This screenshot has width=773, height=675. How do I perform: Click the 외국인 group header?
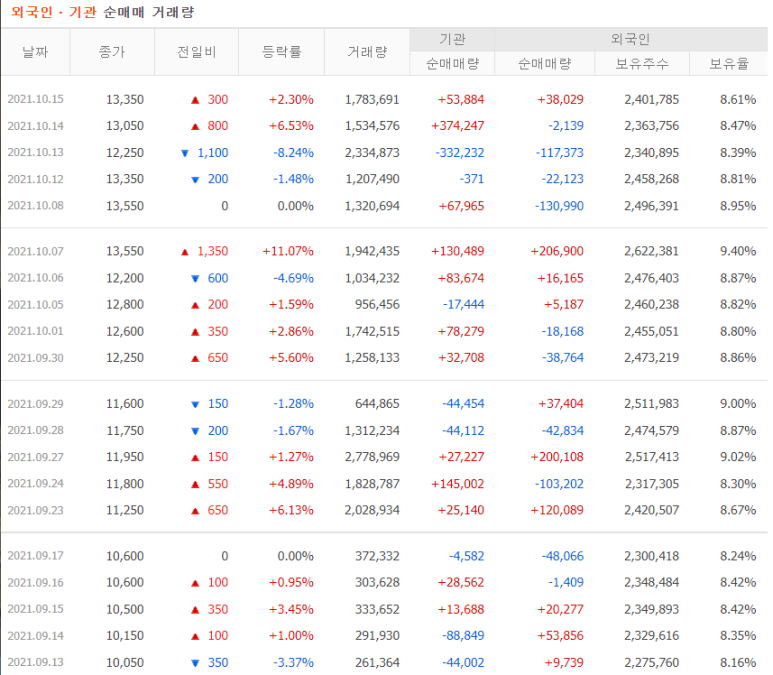(631, 39)
